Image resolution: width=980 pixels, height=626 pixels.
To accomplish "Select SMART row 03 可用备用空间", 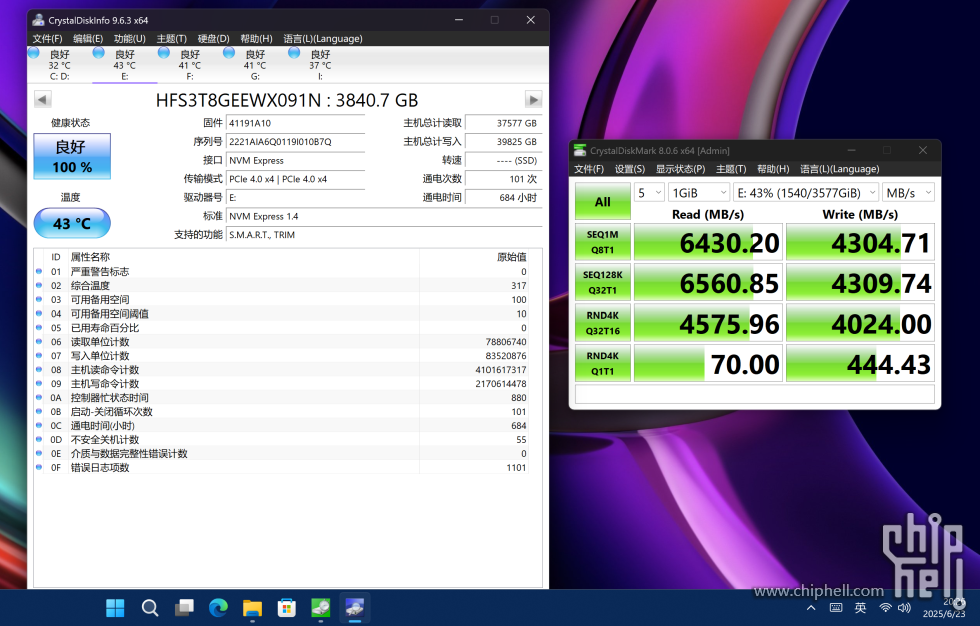I will [281, 300].
